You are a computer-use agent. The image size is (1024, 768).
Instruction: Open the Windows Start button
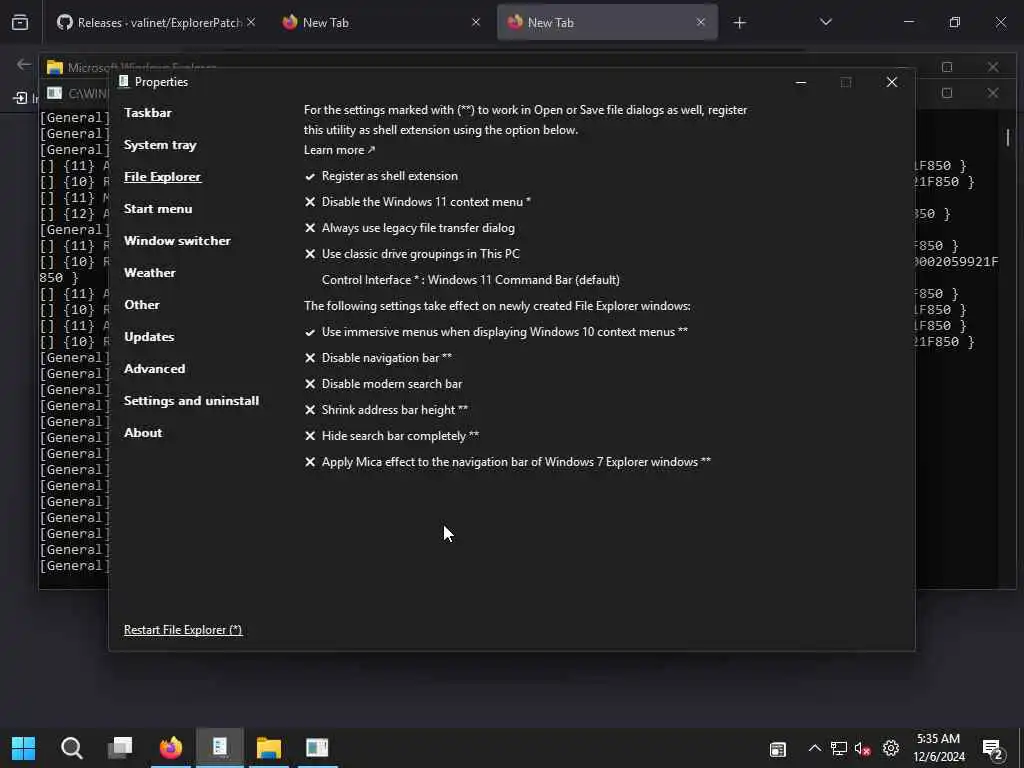[24, 748]
